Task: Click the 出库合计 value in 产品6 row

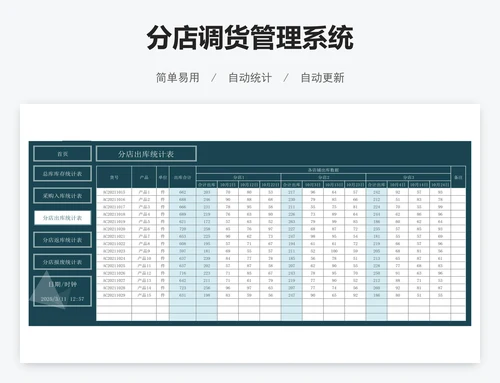Action: 182,229
